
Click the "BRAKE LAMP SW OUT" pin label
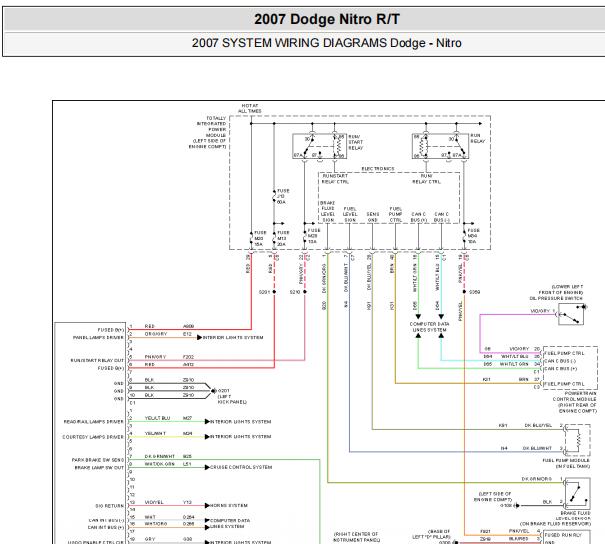tap(99, 467)
